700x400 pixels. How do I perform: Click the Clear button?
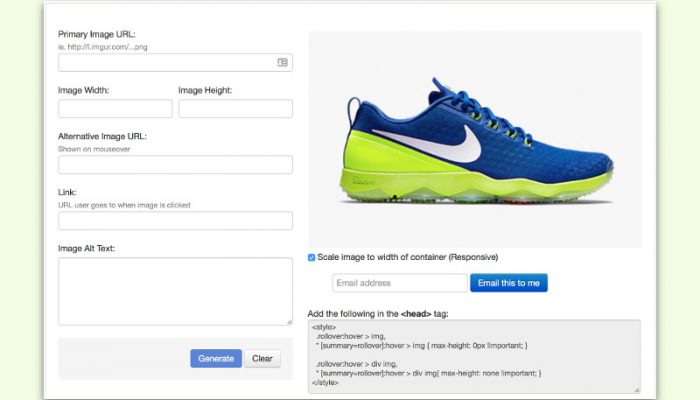click(x=262, y=358)
